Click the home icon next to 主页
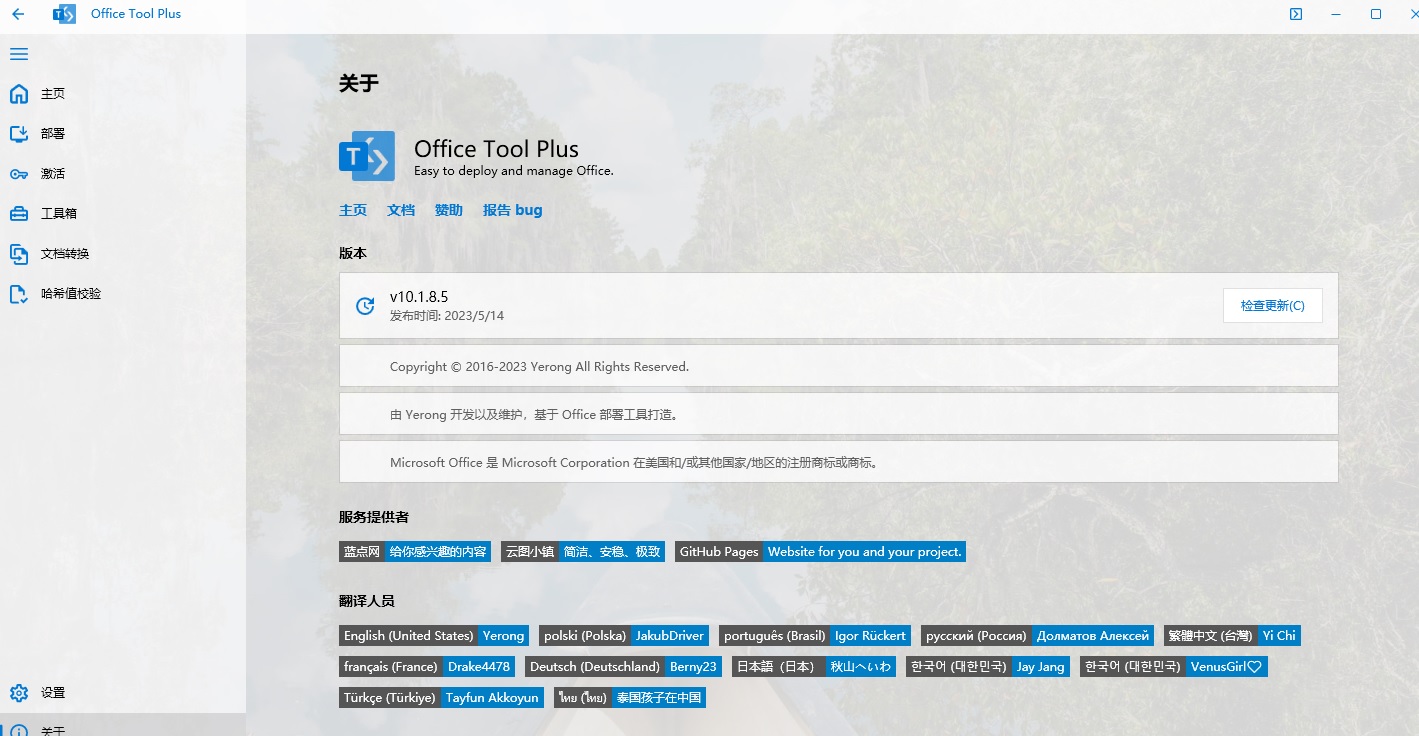 click(19, 94)
